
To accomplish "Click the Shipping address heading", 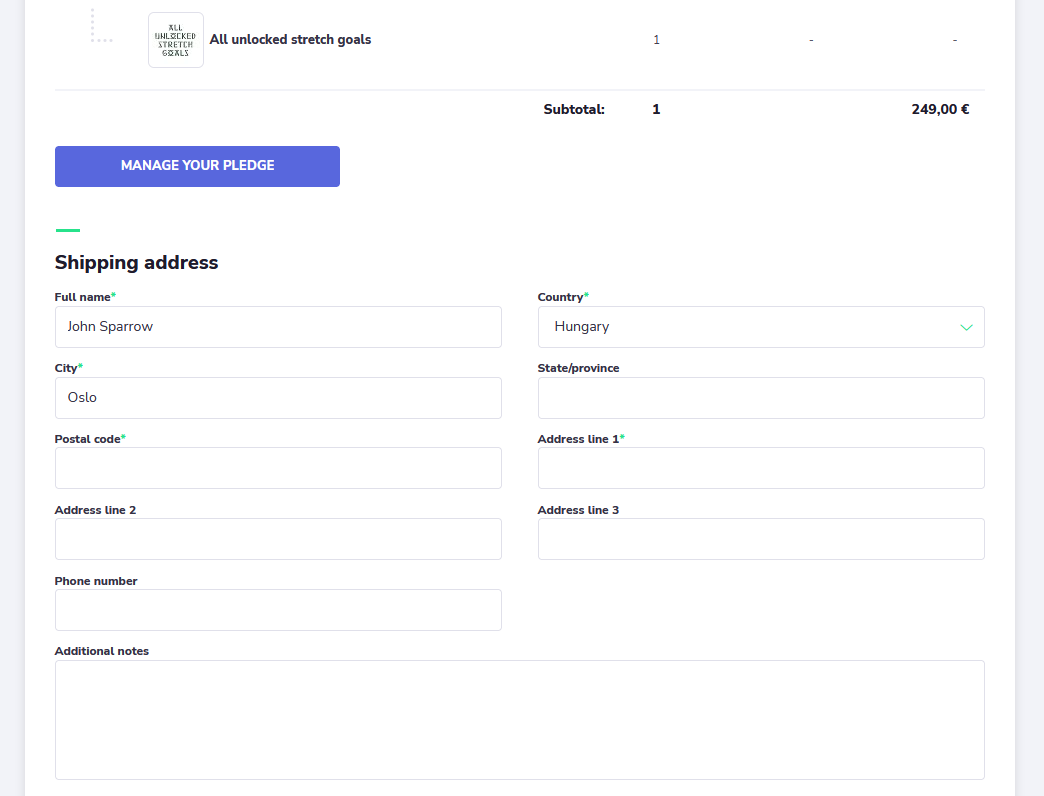I will [x=136, y=263].
